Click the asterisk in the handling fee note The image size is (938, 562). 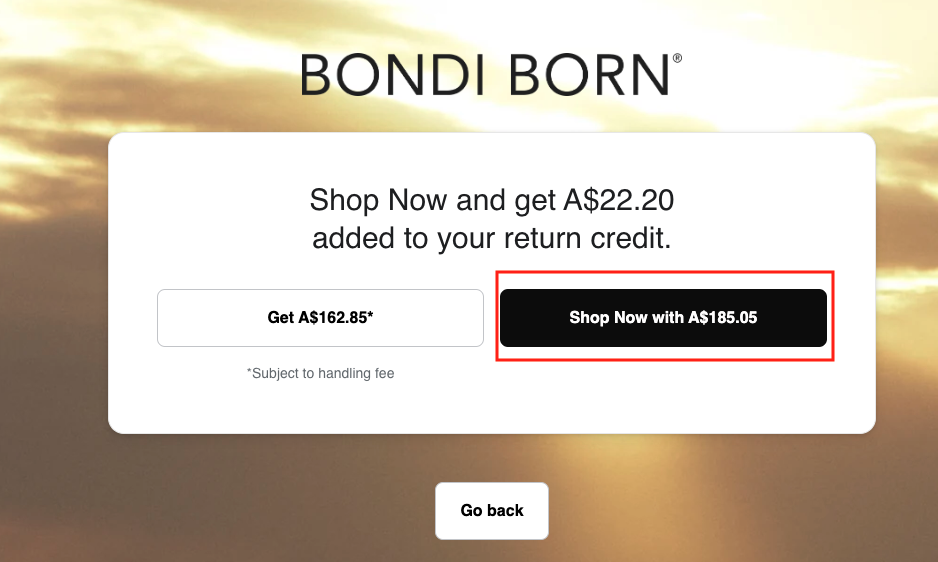pos(250,372)
